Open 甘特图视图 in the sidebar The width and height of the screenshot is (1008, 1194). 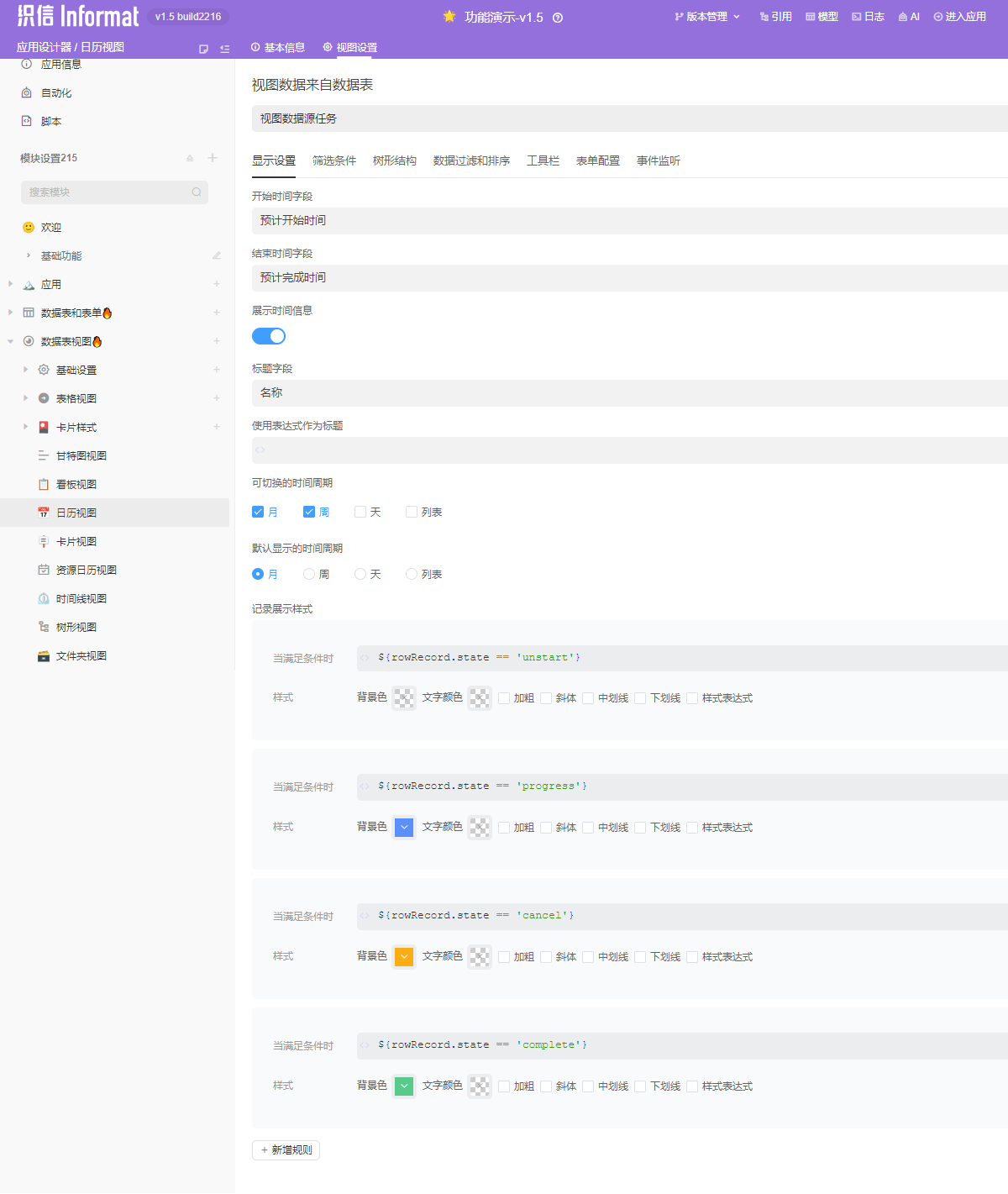coord(81,455)
